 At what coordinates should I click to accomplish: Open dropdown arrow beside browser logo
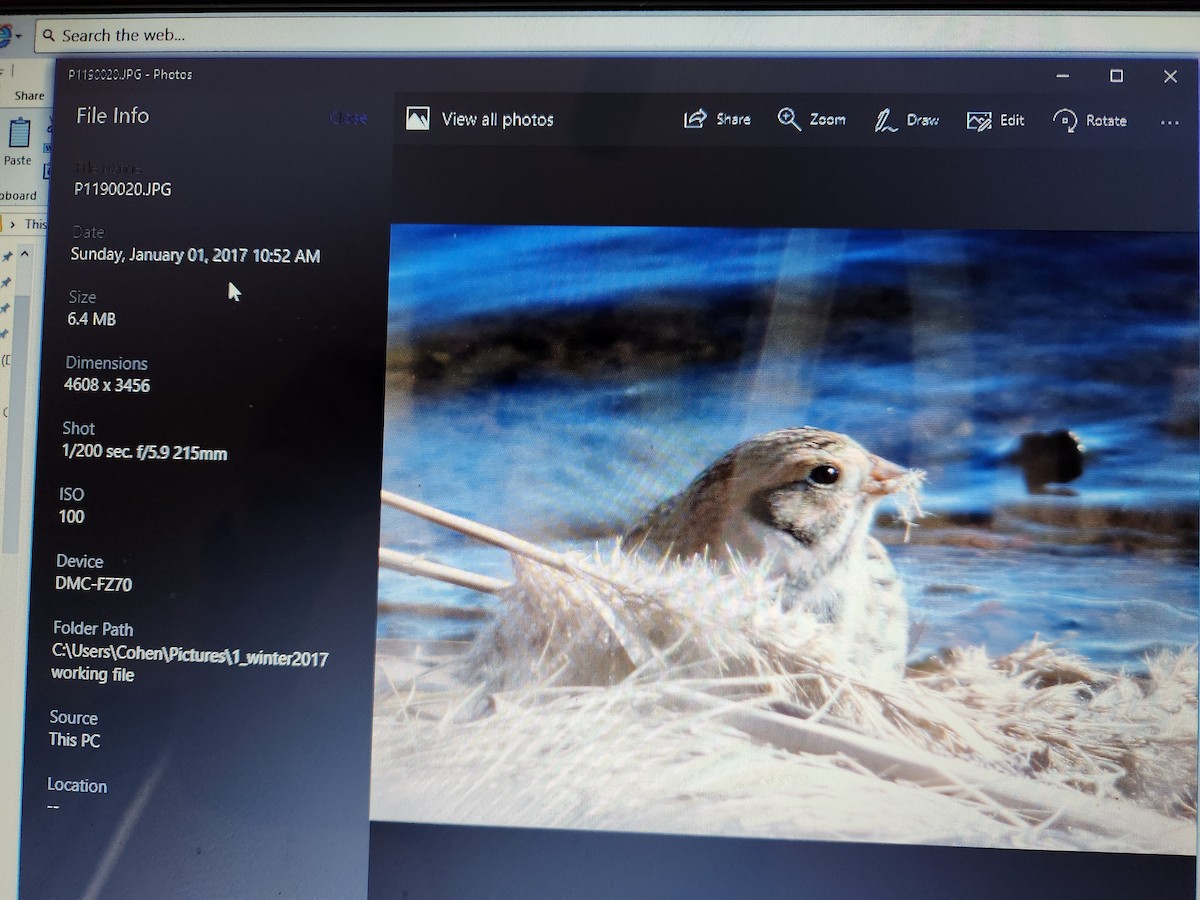[x=18, y=37]
